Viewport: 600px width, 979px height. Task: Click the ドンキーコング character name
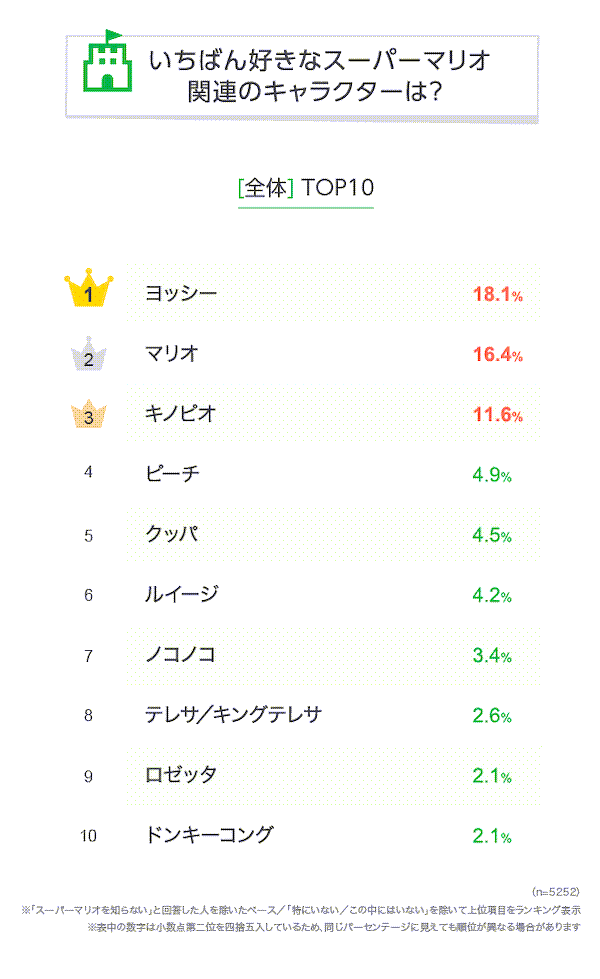pos(209,835)
